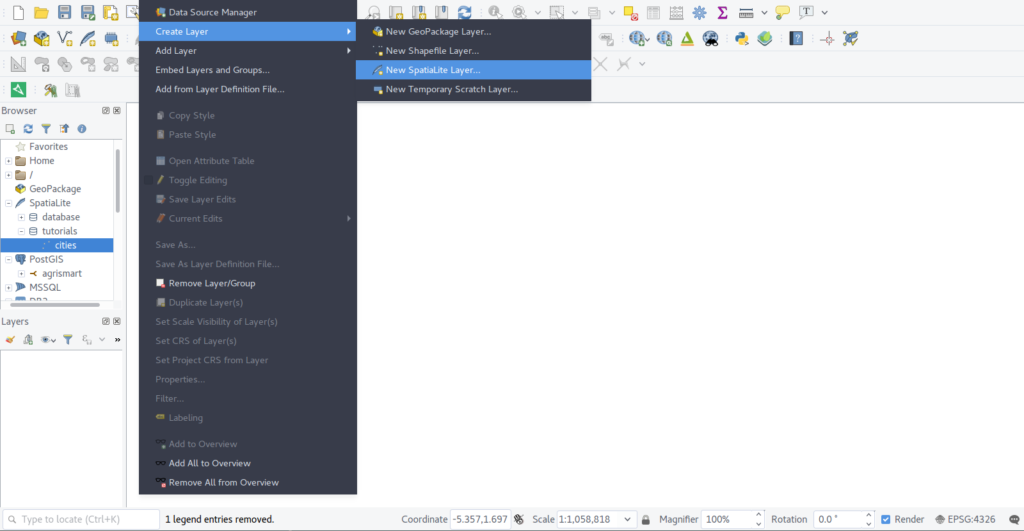Open the Help Contents book icon

[795, 39]
